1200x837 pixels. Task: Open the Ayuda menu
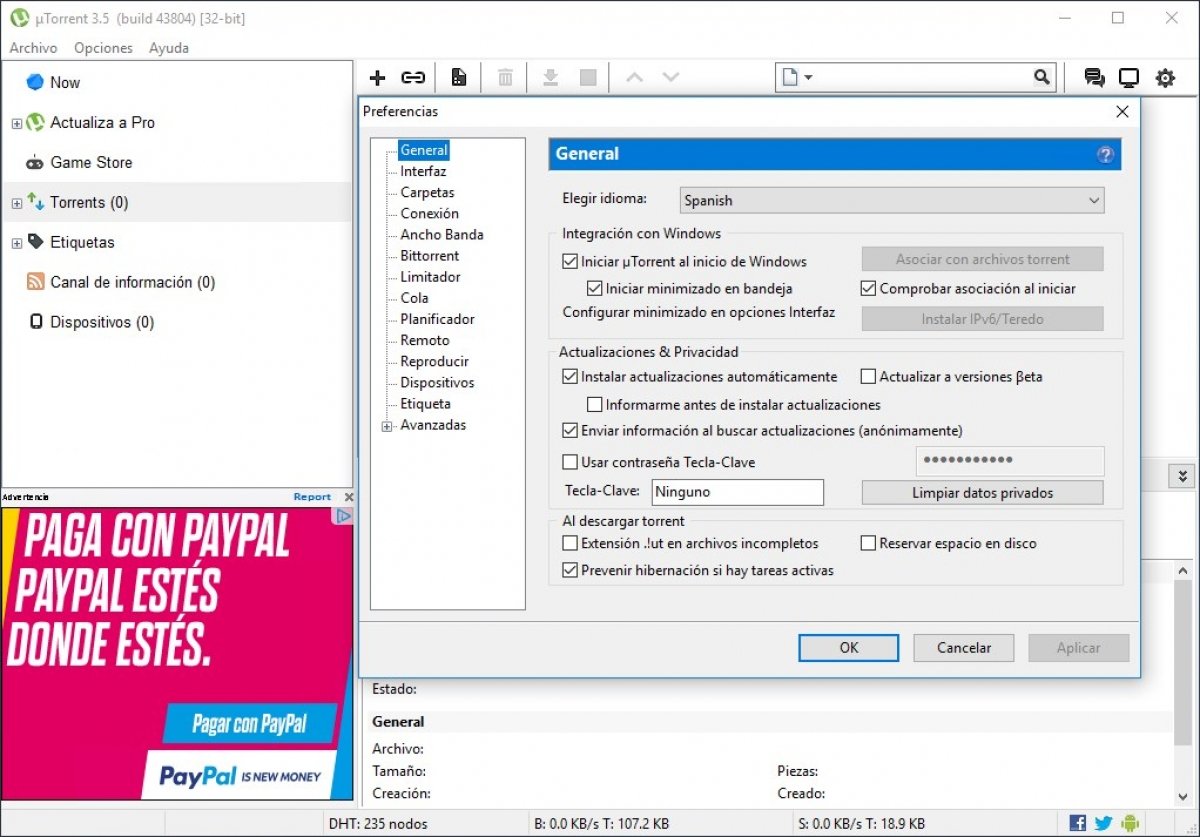coord(169,48)
